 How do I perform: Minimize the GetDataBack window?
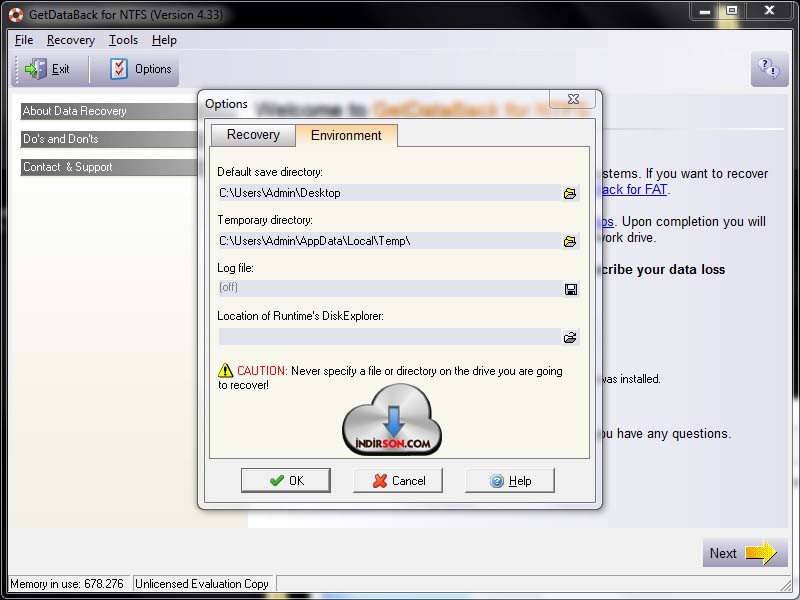pyautogui.click(x=705, y=10)
